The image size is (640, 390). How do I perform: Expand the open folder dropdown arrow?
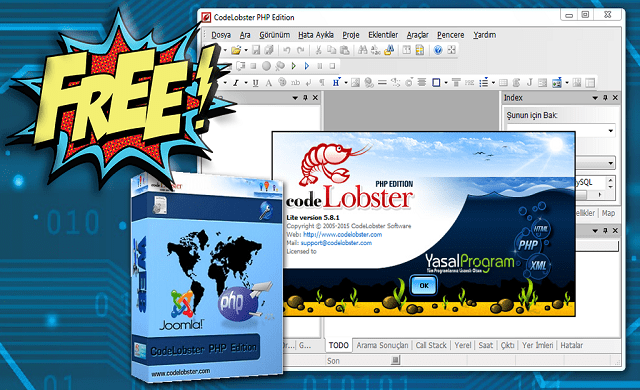point(246,50)
